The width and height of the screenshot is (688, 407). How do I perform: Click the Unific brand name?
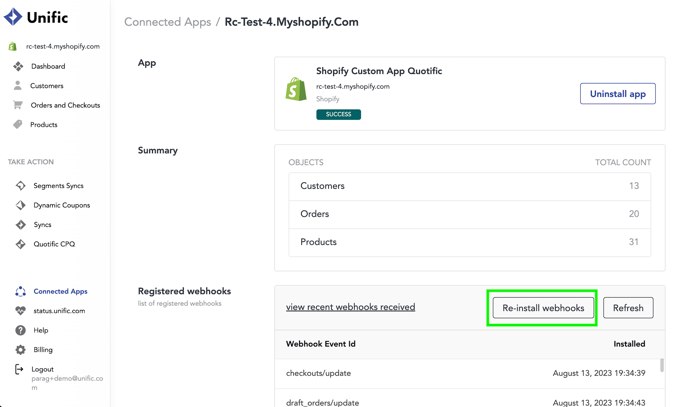click(47, 18)
